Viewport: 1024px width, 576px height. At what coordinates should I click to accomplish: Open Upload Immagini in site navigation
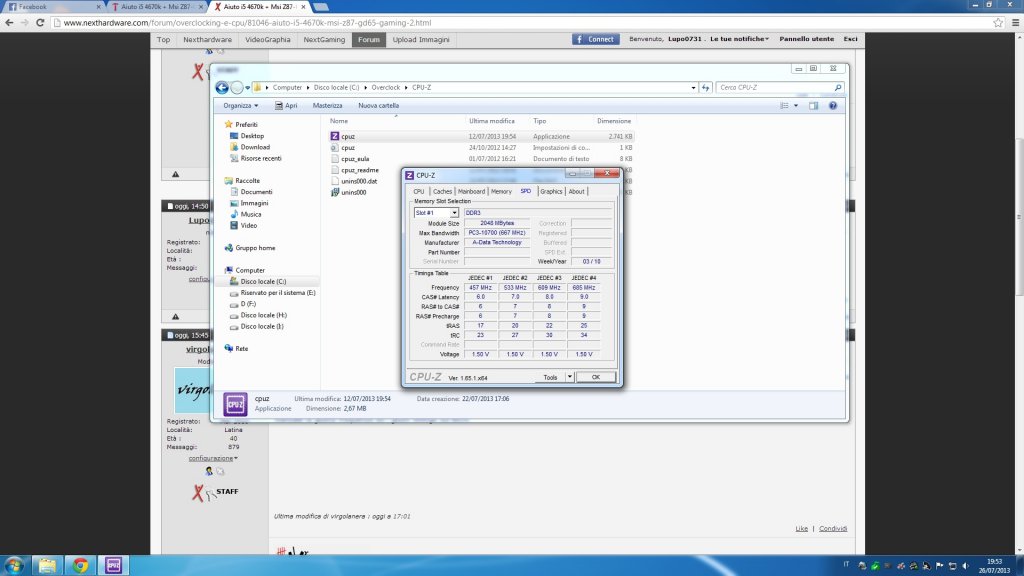tap(421, 39)
